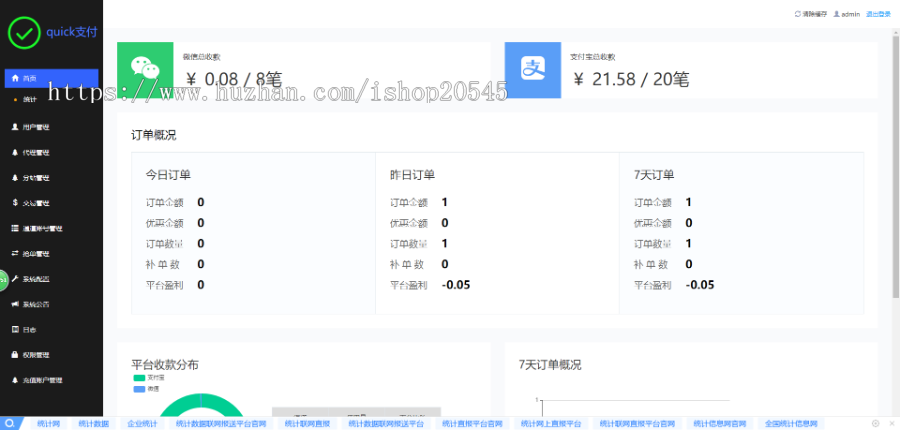Click the WeChat logo tile
The image size is (900, 430).
[x=145, y=70]
